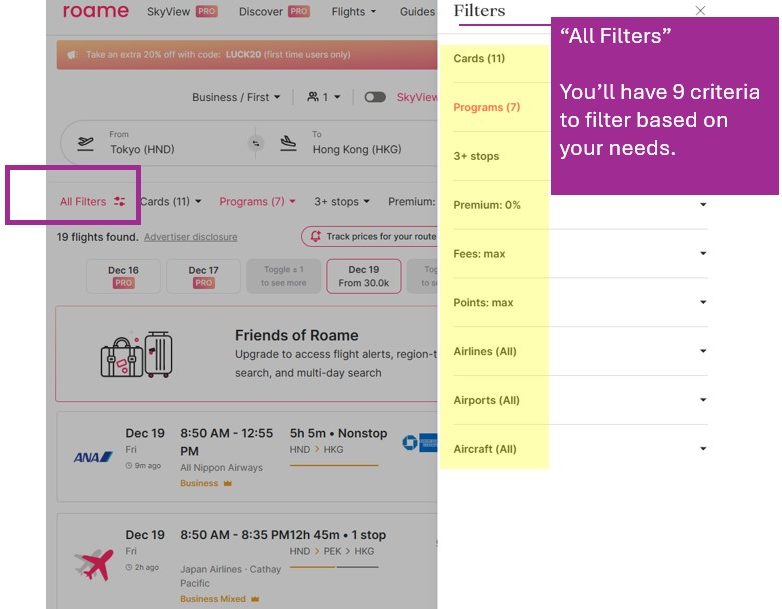Open the Advertiser disclosure link

(191, 237)
